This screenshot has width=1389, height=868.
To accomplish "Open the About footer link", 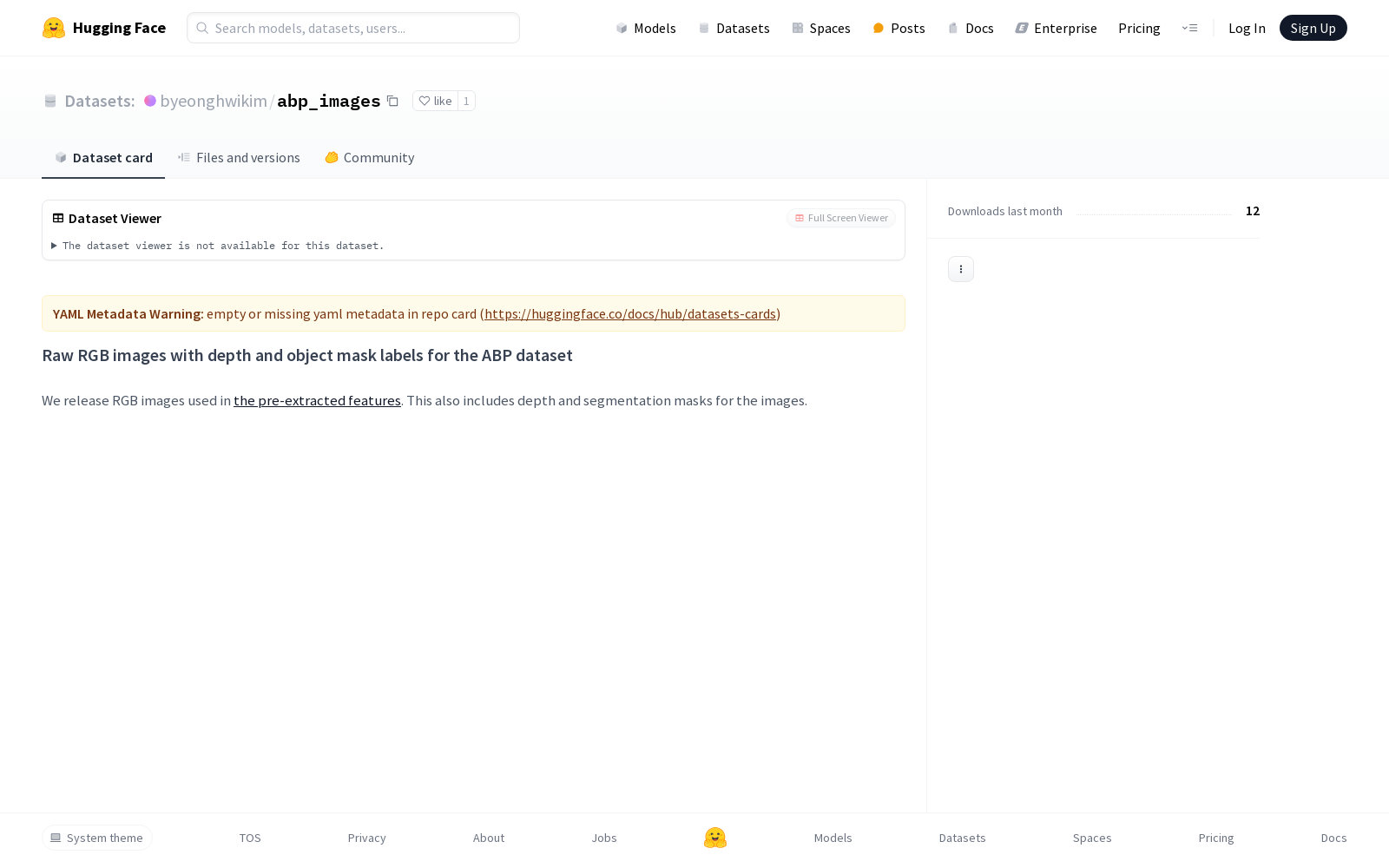I will click(x=489, y=838).
